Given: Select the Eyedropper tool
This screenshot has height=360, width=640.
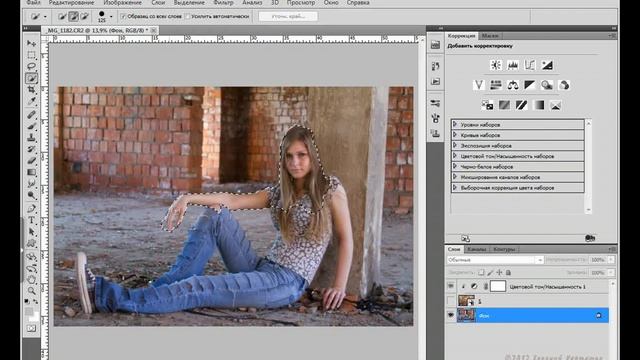Looking at the screenshot, I should click(x=31, y=101).
